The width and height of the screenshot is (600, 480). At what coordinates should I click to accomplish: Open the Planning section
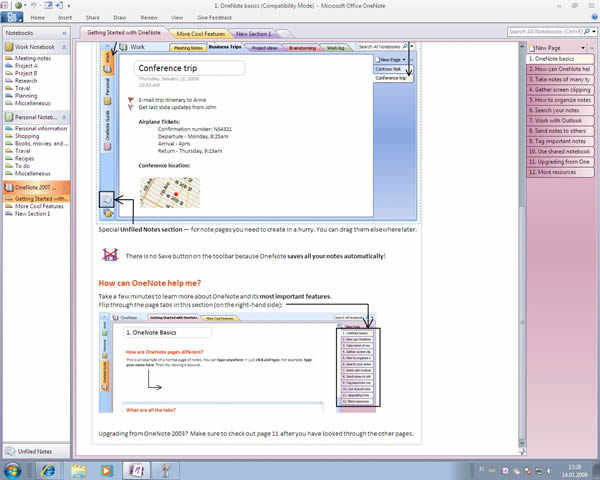click(x=26, y=96)
